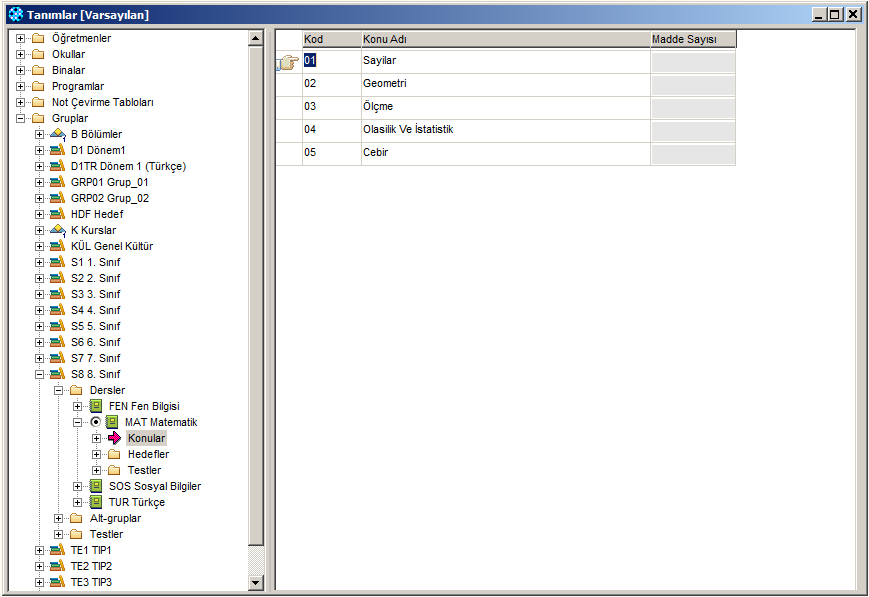Expand the Öğretmenler tree node
The height and width of the screenshot is (597, 869).
[x=20, y=38]
